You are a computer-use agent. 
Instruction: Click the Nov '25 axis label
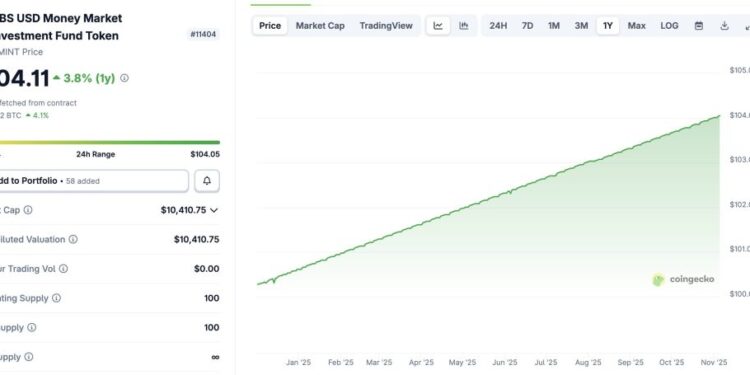click(714, 363)
